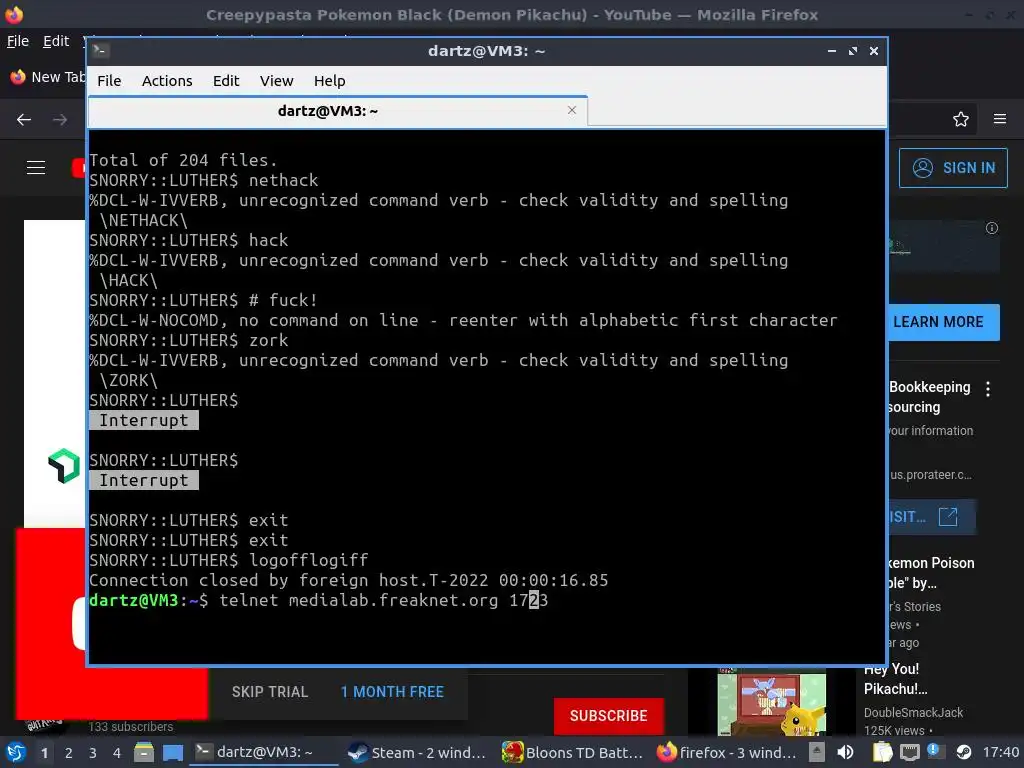Click the ad info icon
Viewport: 1024px width, 768px height.
click(x=992, y=228)
